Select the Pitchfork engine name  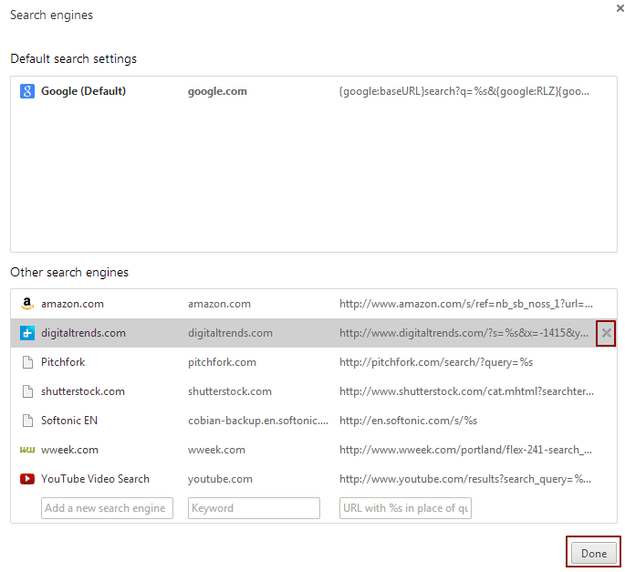coord(63,362)
